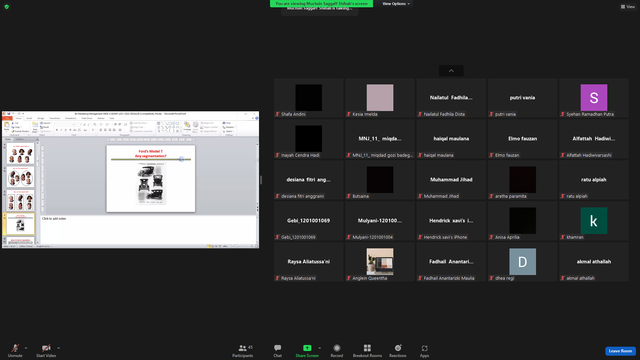Click khamran's green k avatar tile
640x360 pixels.
[594, 220]
